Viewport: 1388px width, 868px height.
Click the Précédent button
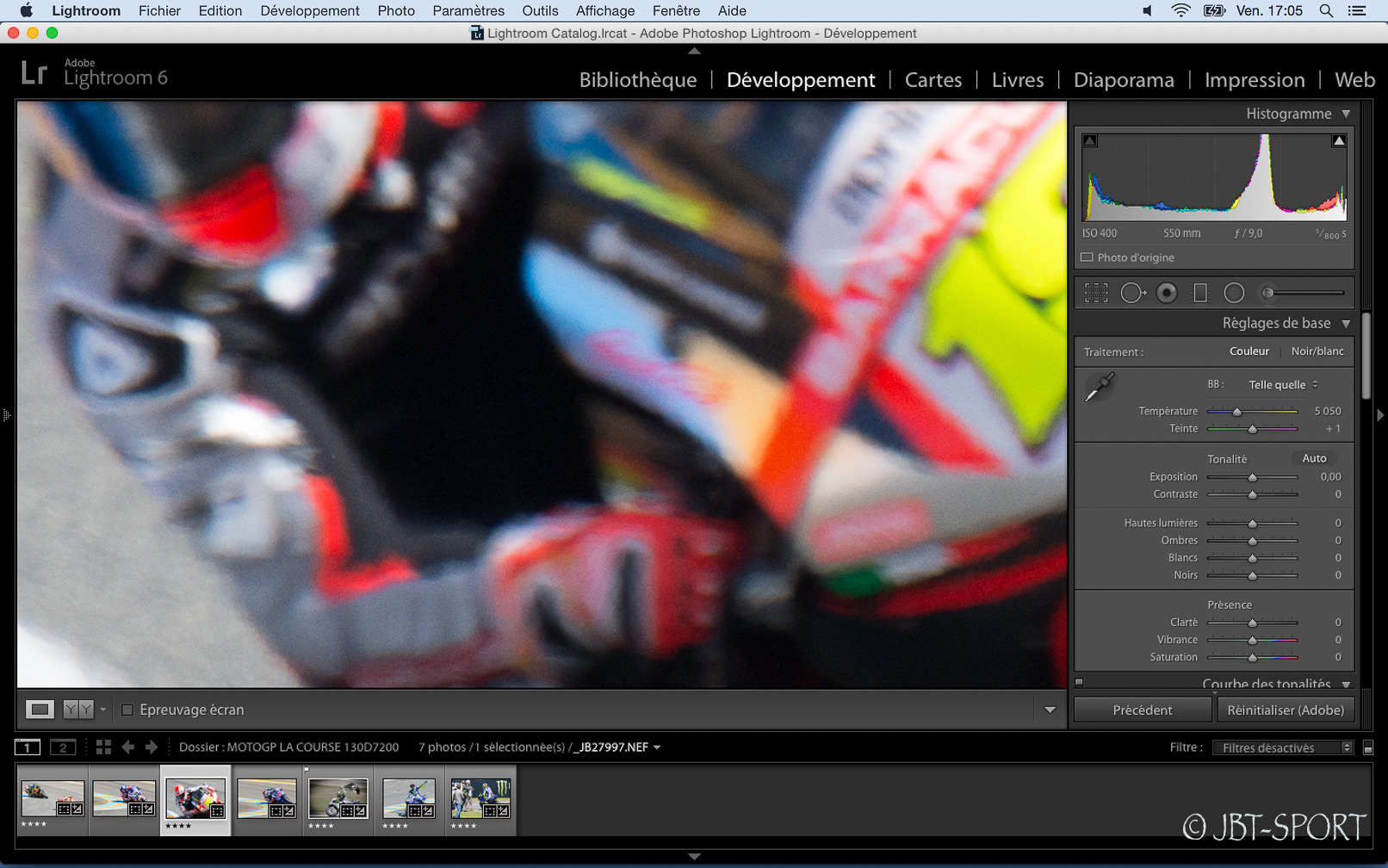1143,710
